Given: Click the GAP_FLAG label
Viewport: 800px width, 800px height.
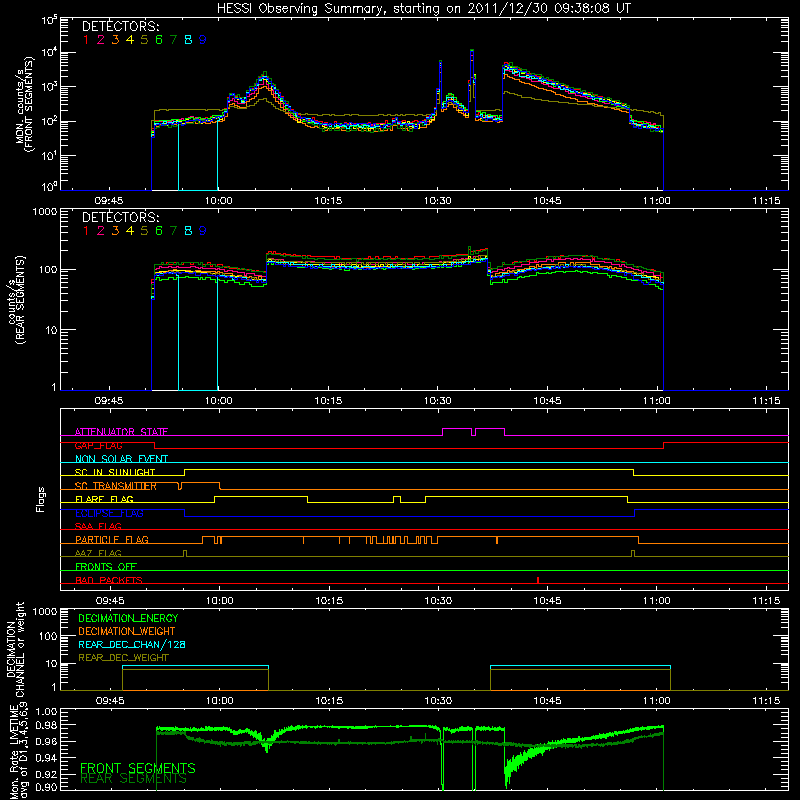Looking at the screenshot, I should 98,445.
